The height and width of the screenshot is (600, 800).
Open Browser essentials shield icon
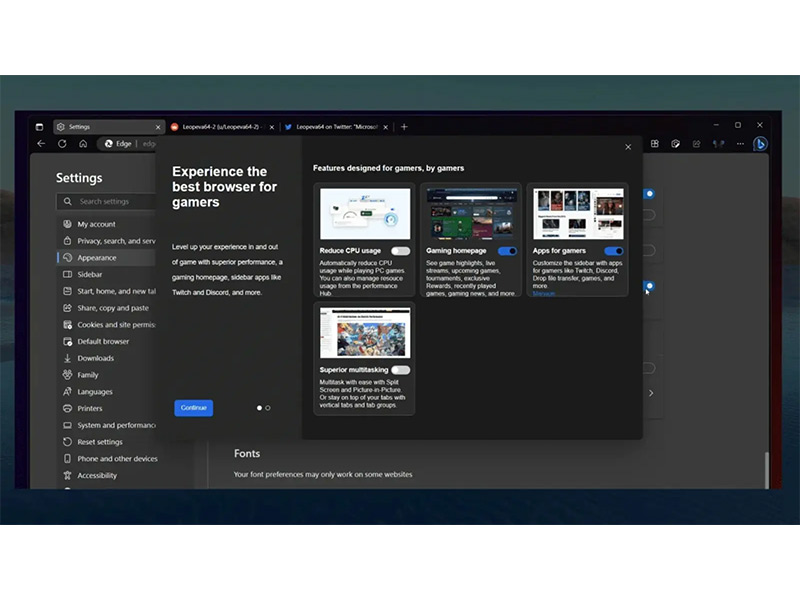[676, 144]
